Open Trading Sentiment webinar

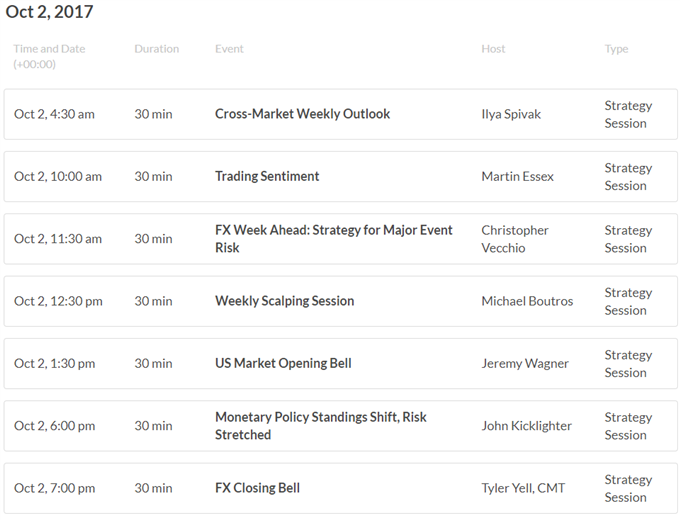267,177
